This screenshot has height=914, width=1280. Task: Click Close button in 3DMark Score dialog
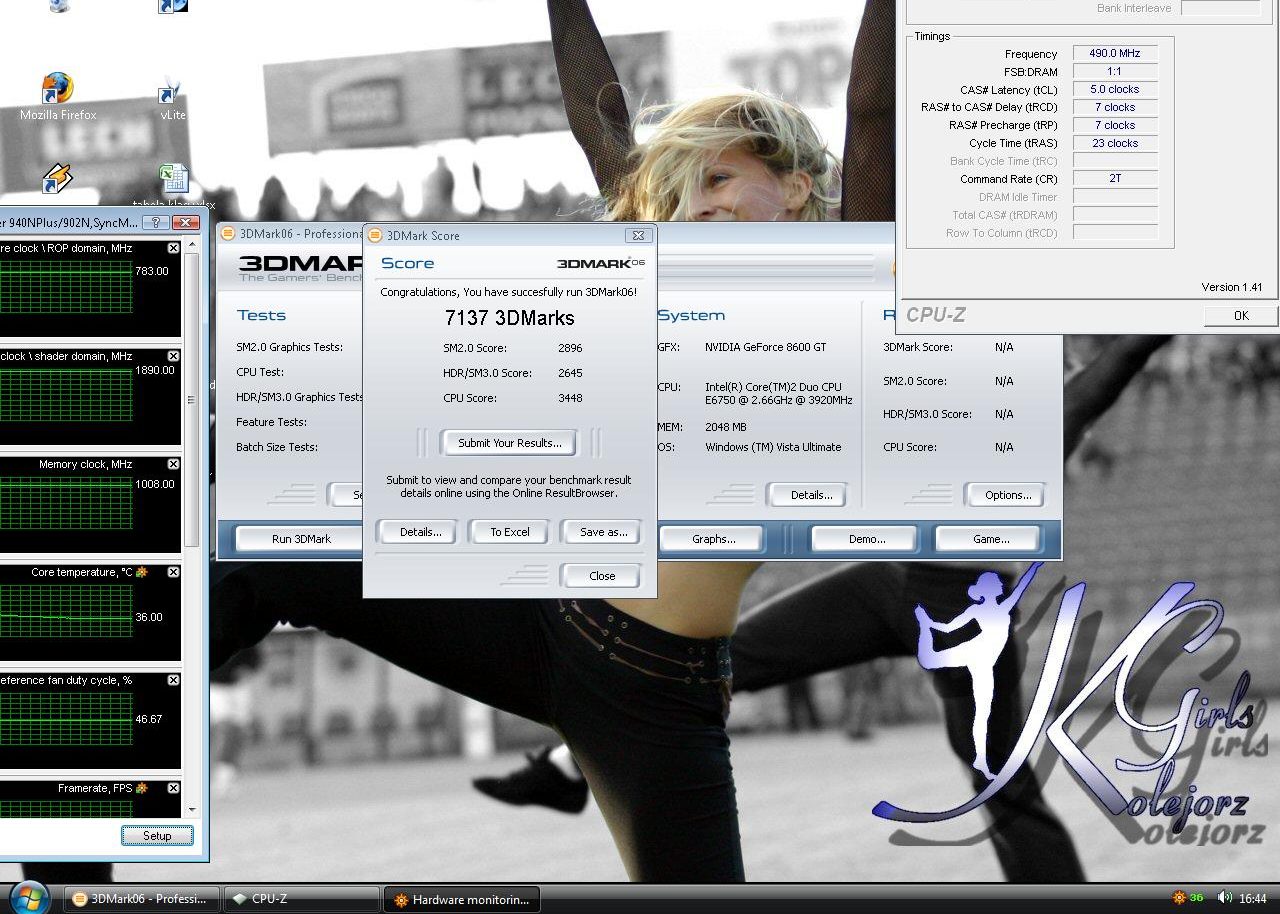tap(602, 576)
